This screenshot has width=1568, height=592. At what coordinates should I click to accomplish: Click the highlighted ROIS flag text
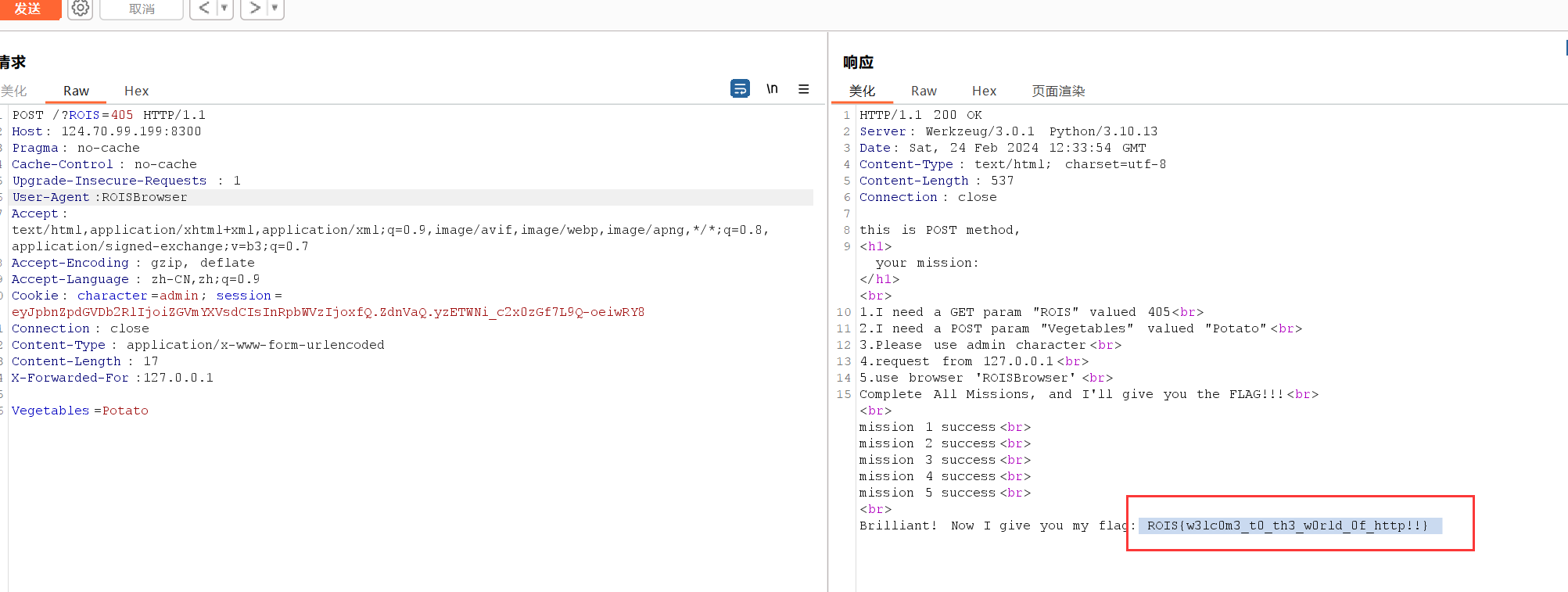click(1287, 526)
